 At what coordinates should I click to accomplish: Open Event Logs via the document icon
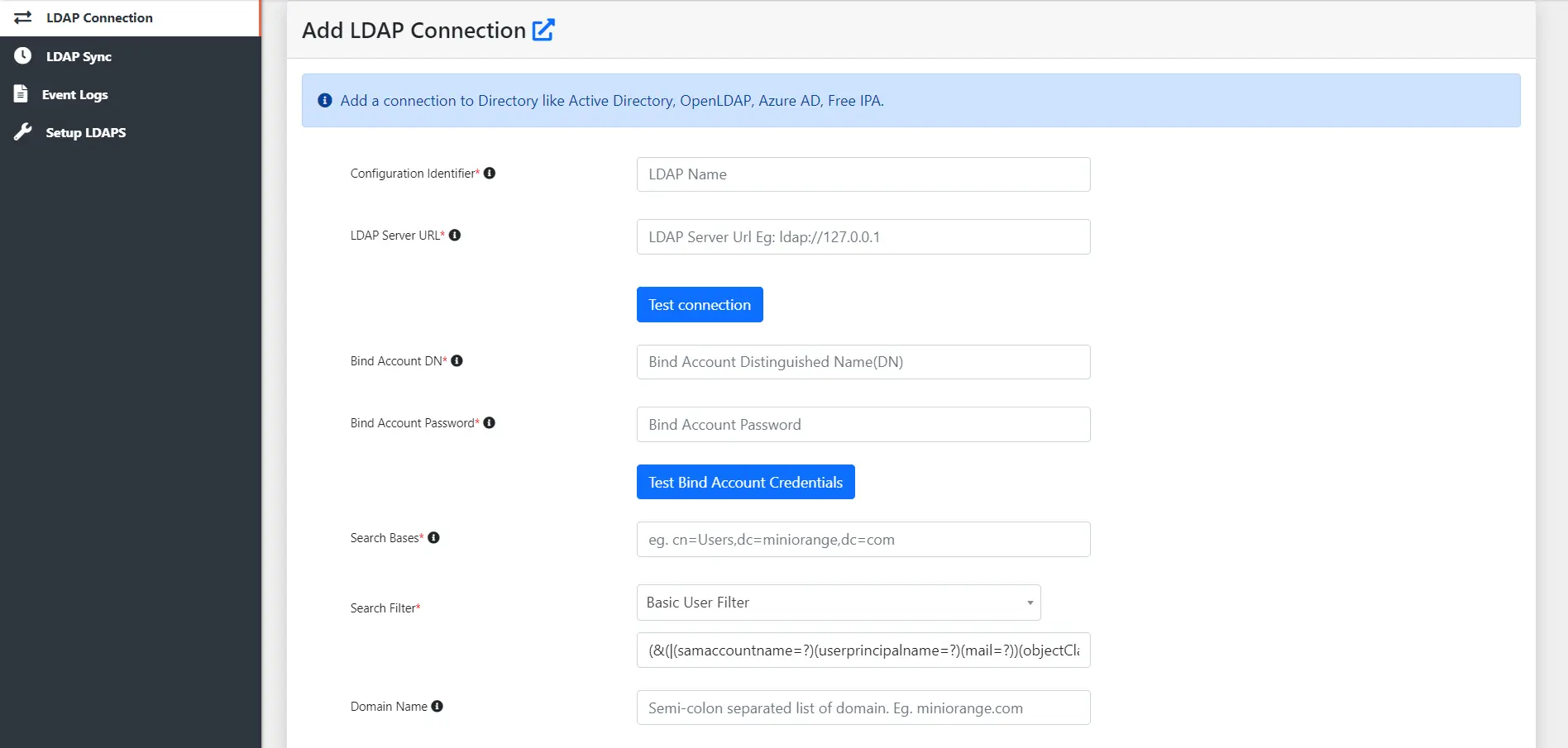pos(22,93)
